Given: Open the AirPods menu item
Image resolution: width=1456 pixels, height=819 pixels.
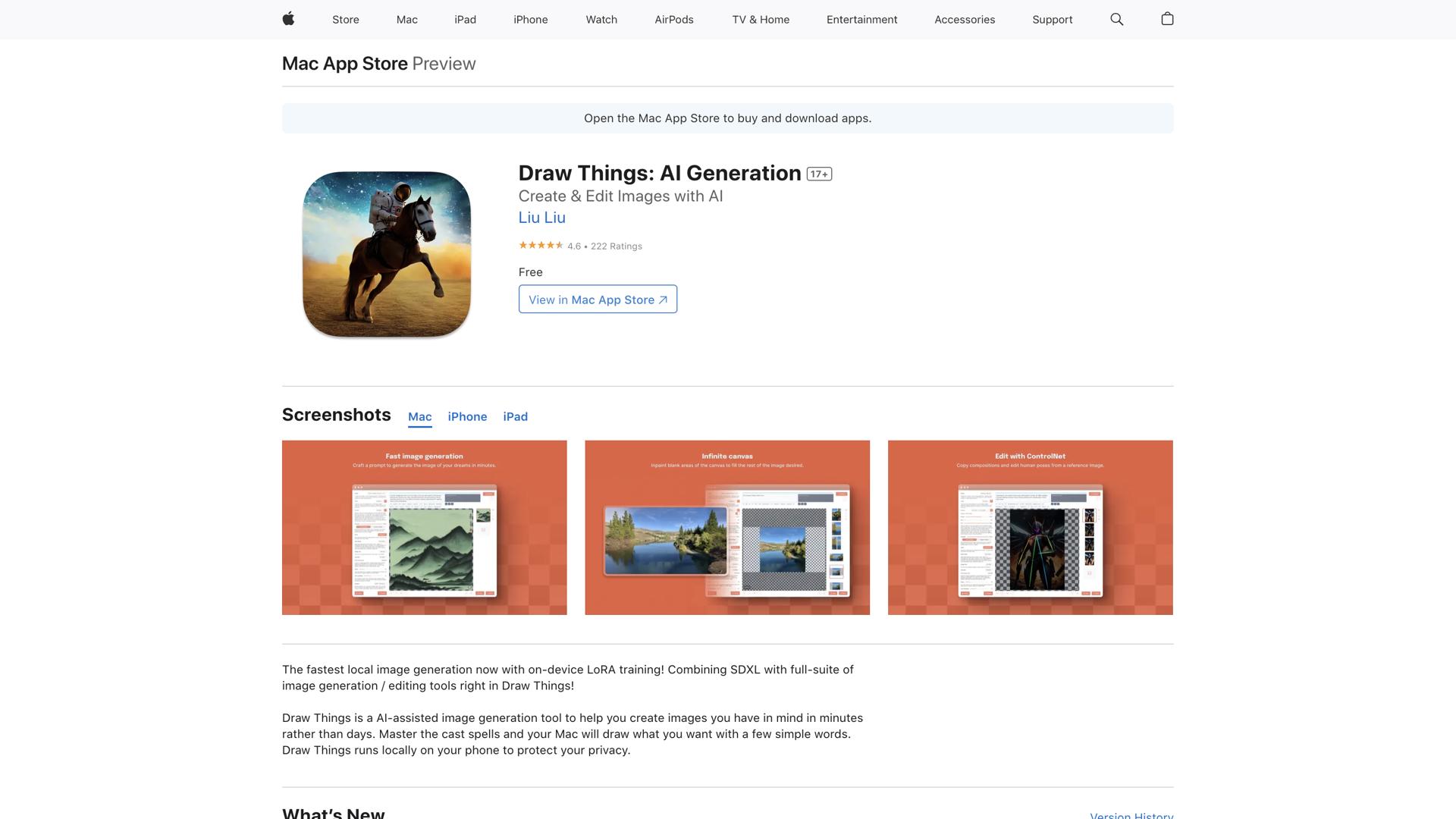Looking at the screenshot, I should point(673,20).
